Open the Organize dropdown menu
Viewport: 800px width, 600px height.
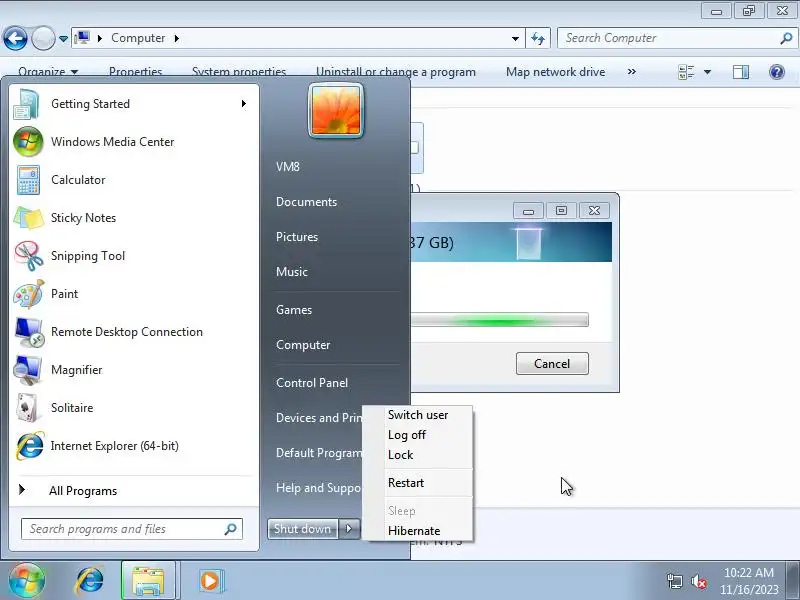tap(48, 72)
